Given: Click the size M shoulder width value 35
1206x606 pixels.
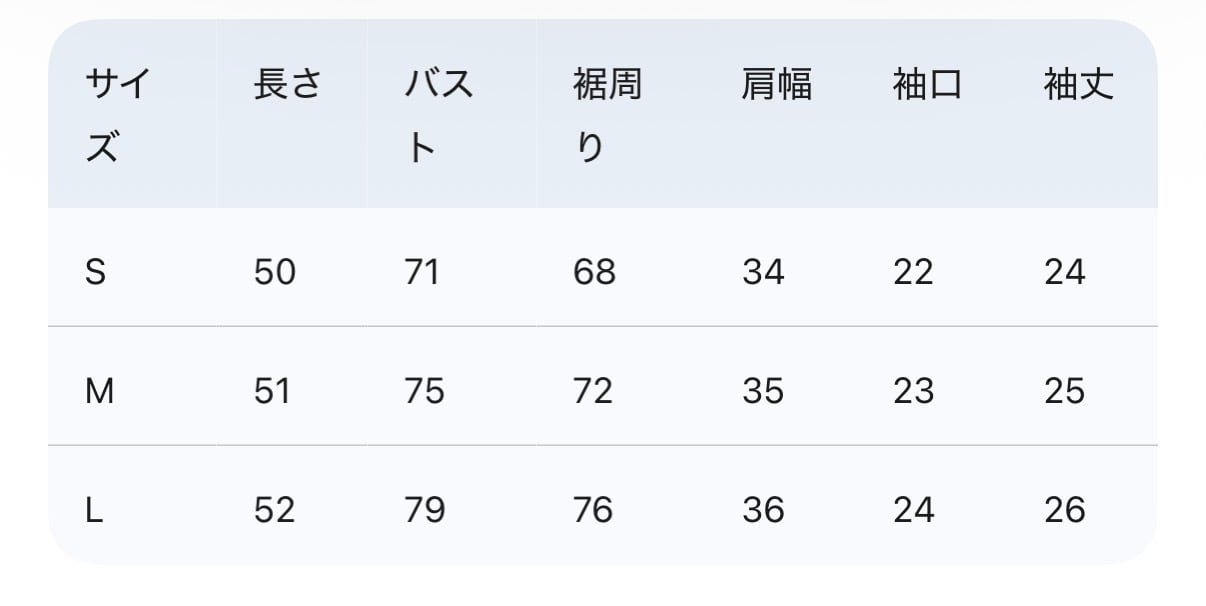Looking at the screenshot, I should click(763, 391).
